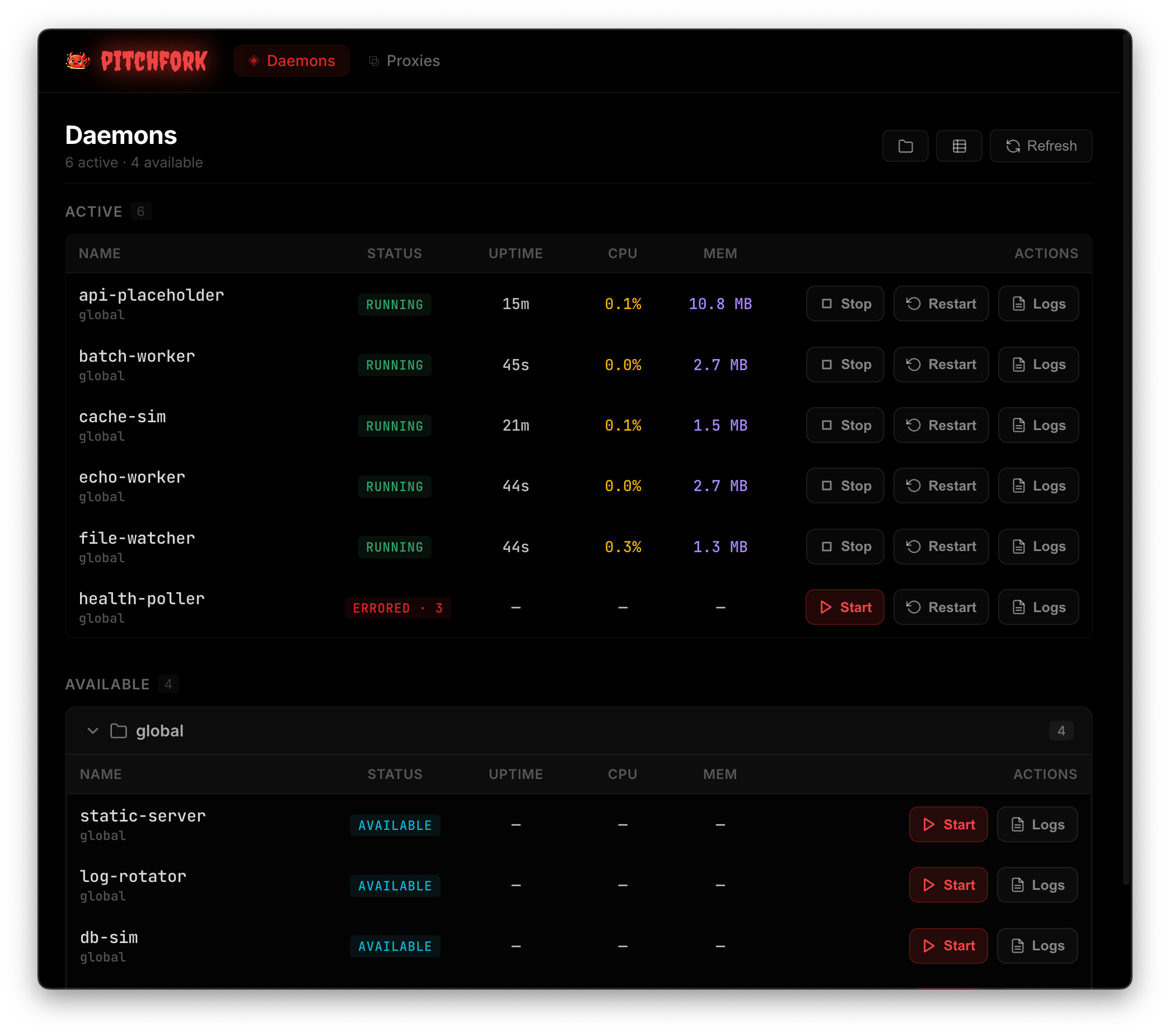The image size is (1170, 1036).
Task: Click the 0.3% CPU value
Action: 623,547
